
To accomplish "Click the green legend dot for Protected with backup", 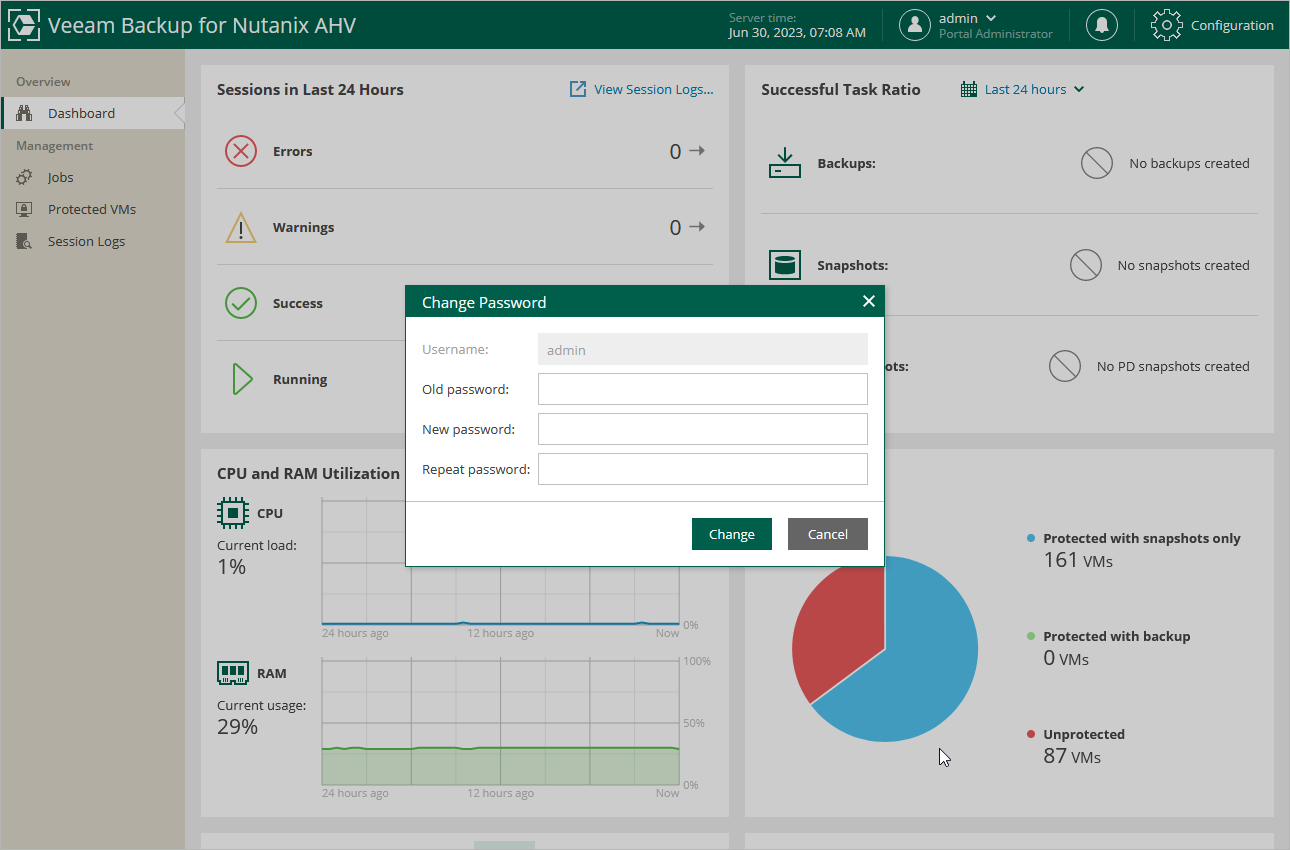I will 1031,636.
